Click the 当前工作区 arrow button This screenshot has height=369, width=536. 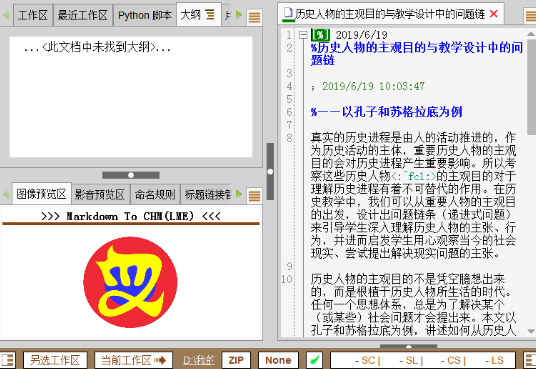pos(134,360)
